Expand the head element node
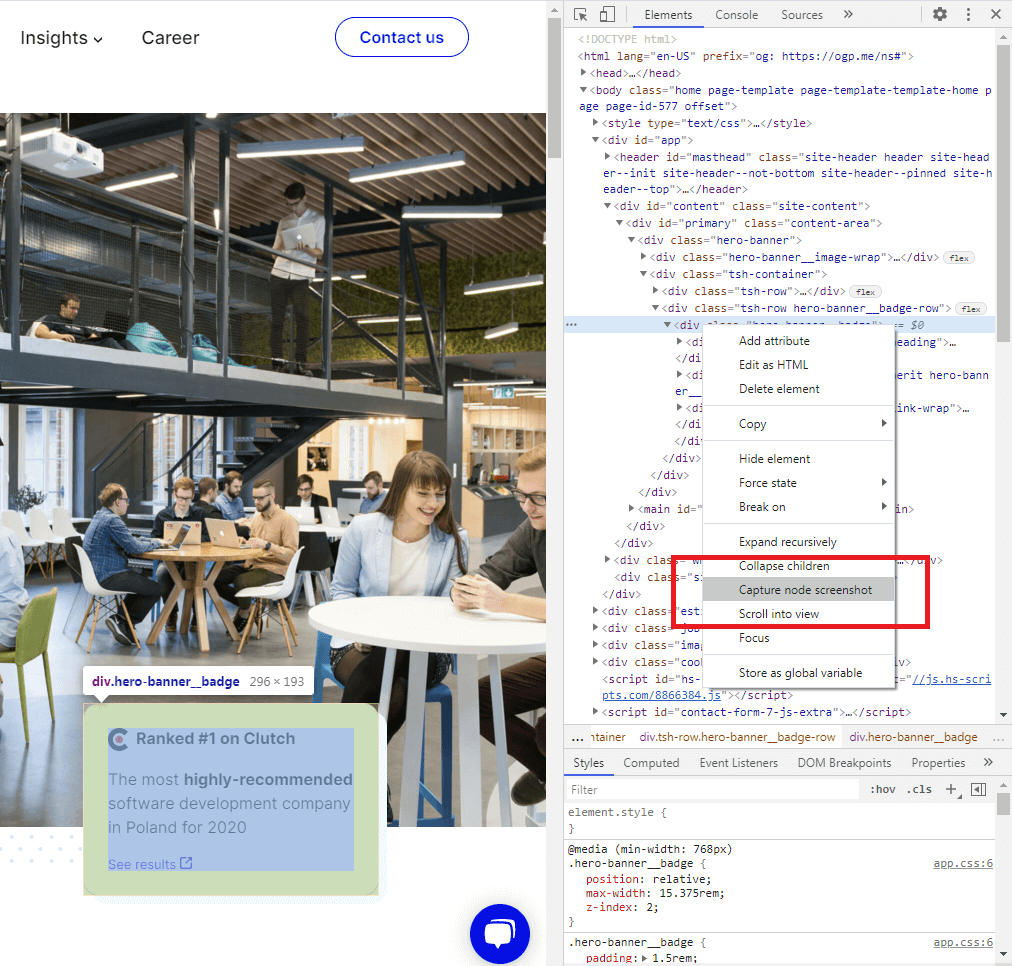 click(x=583, y=73)
